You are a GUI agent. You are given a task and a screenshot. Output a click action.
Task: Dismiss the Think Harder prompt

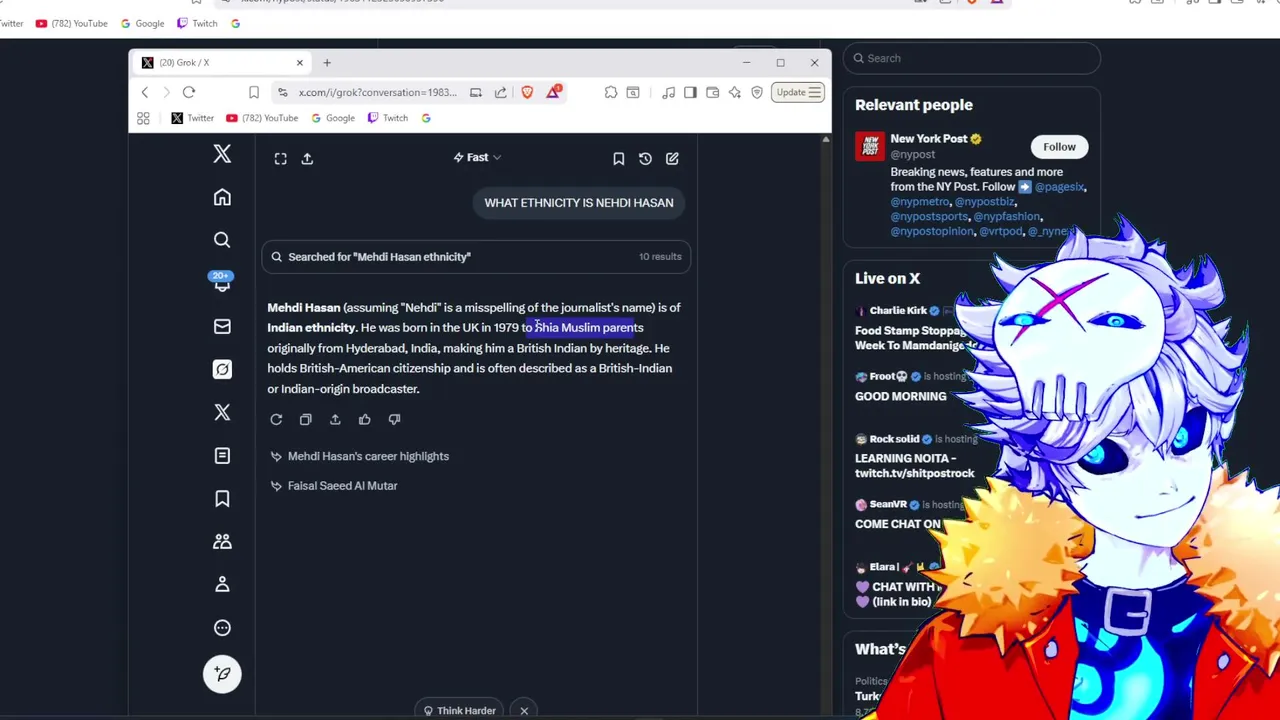(x=524, y=711)
